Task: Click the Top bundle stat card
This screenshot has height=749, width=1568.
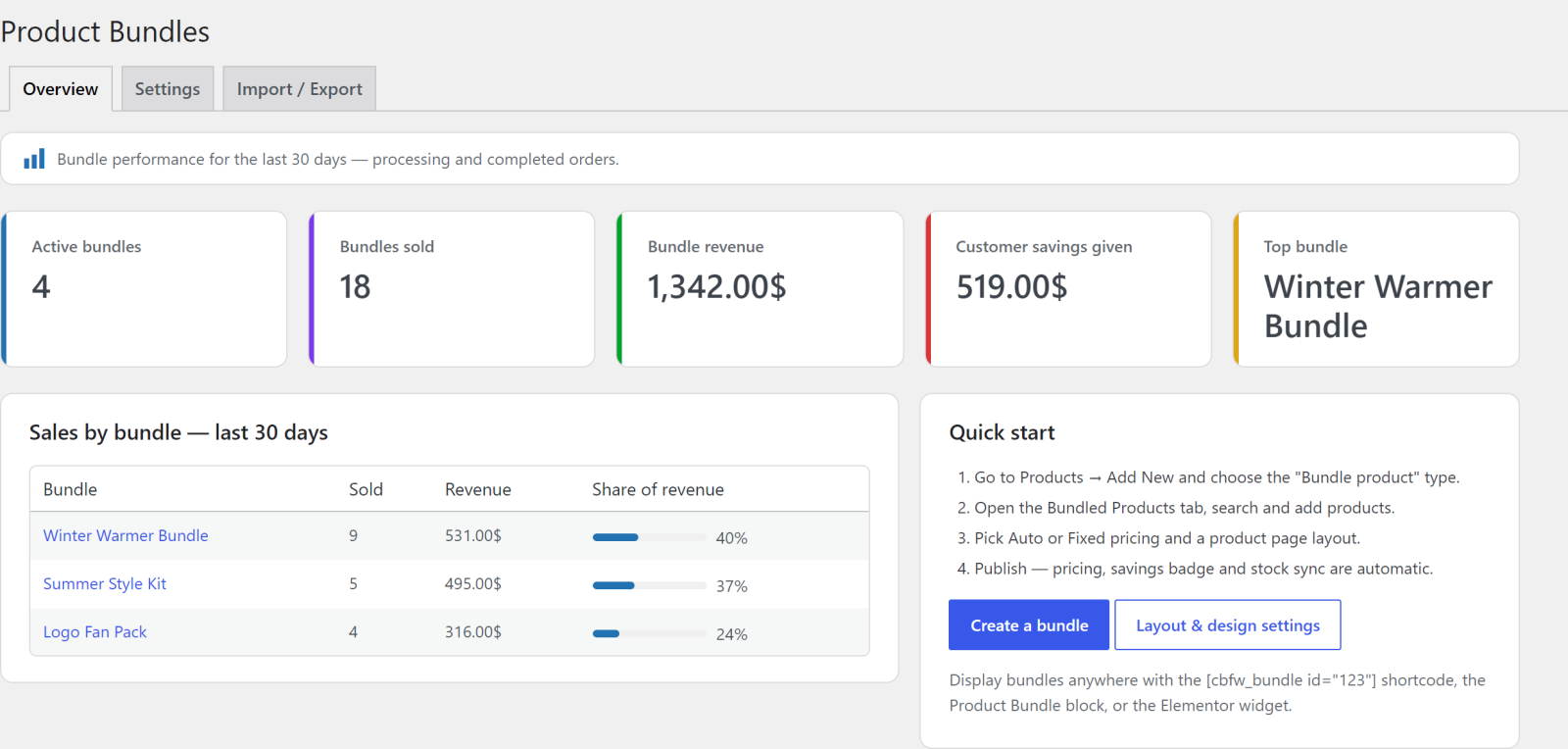Action: click(1376, 289)
